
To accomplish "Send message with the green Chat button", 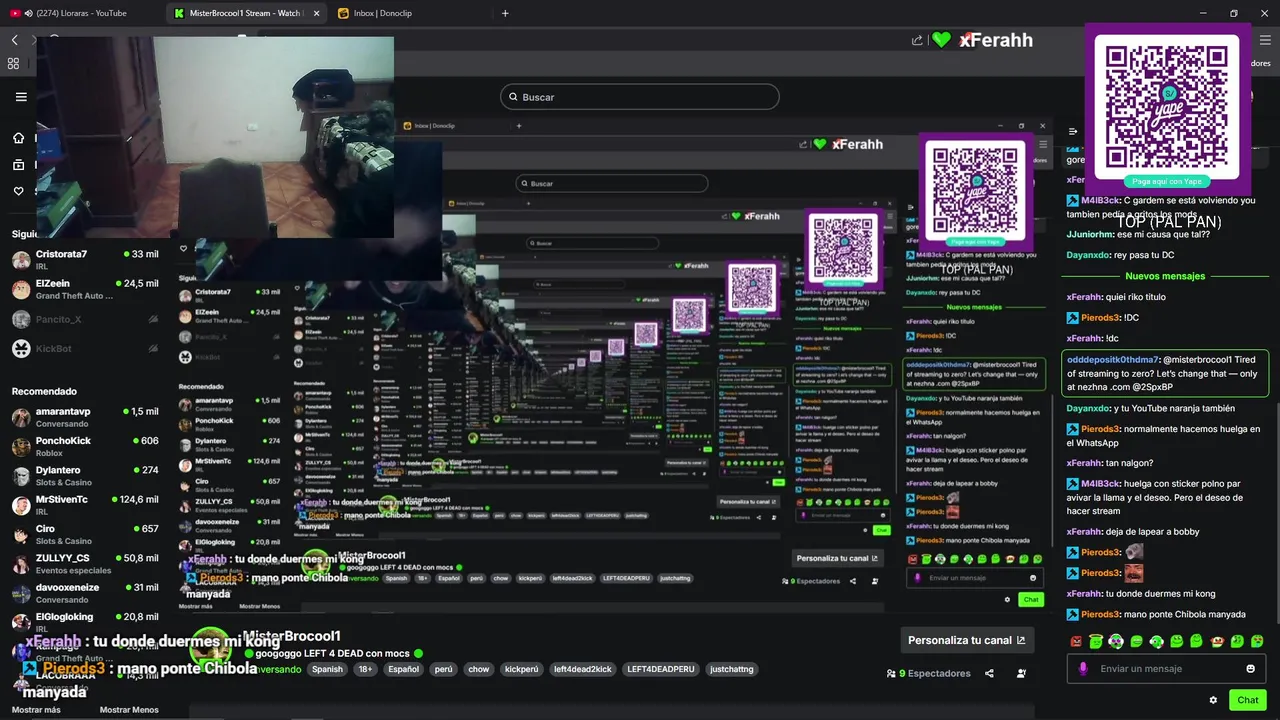I will coord(1248,700).
